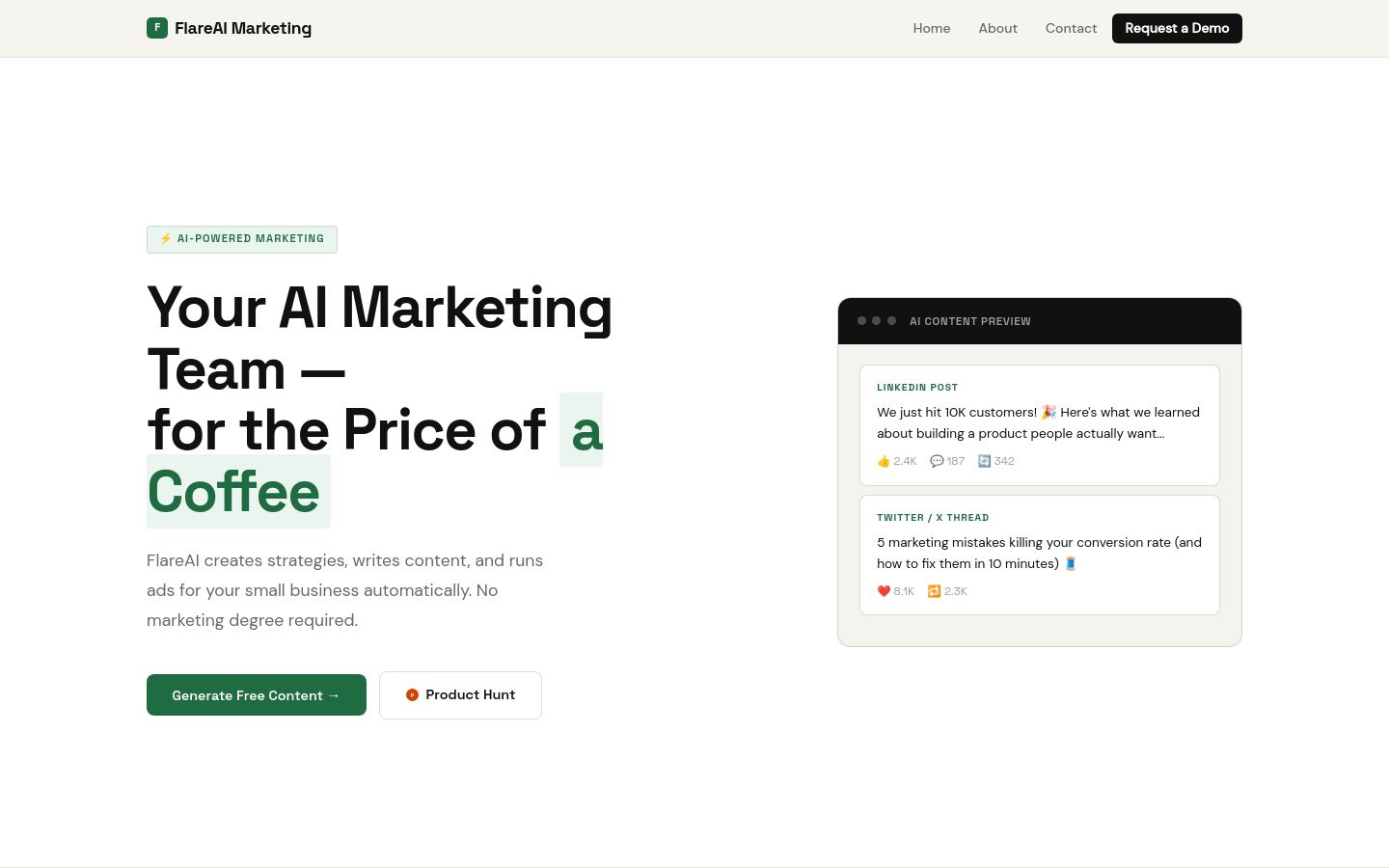1389x868 pixels.
Task: Open the Product Hunt button
Action: pos(460,694)
